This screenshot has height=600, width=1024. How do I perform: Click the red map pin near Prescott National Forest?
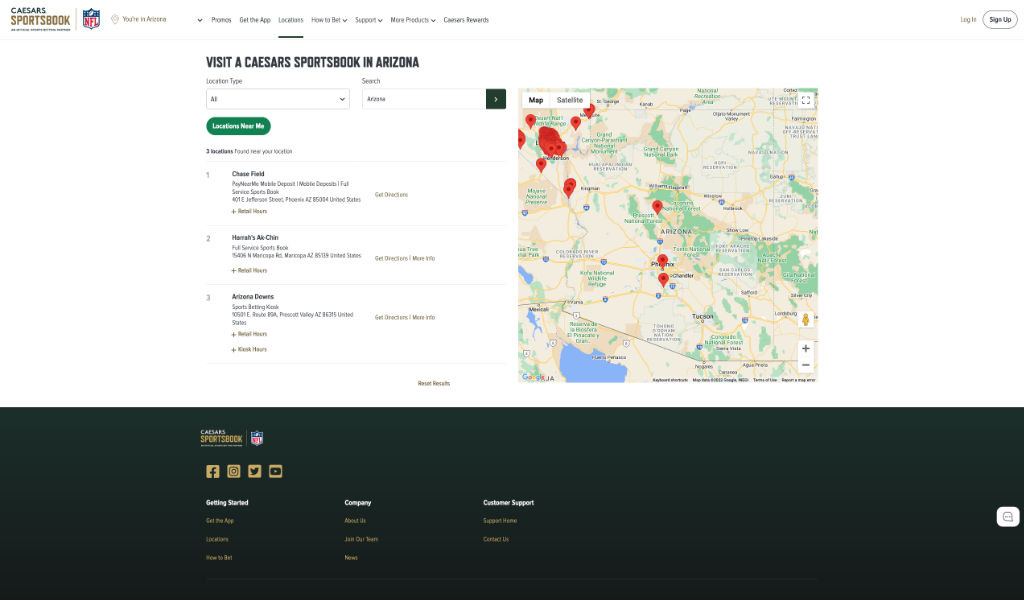pyautogui.click(x=658, y=207)
